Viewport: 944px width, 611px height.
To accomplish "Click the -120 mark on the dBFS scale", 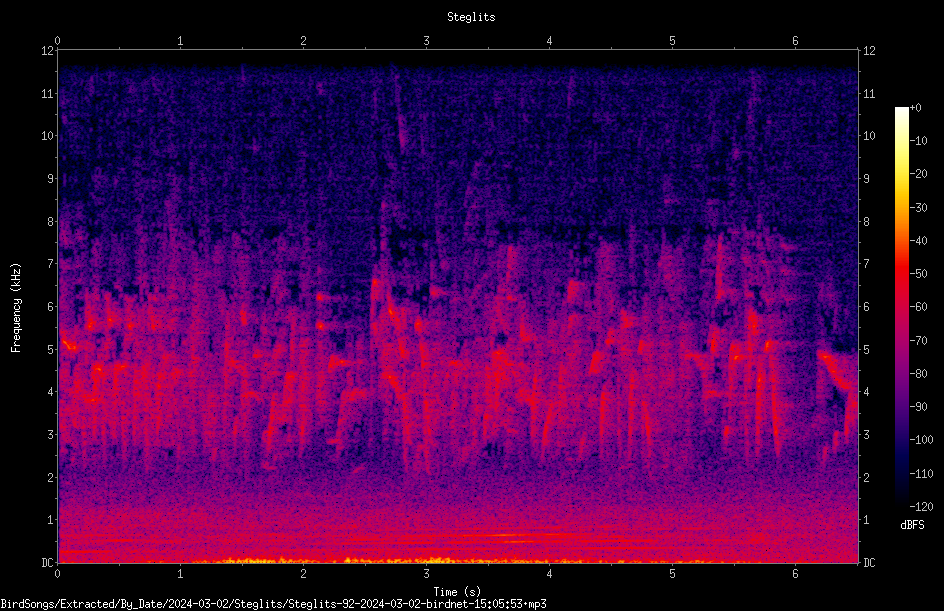I will click(x=922, y=506).
